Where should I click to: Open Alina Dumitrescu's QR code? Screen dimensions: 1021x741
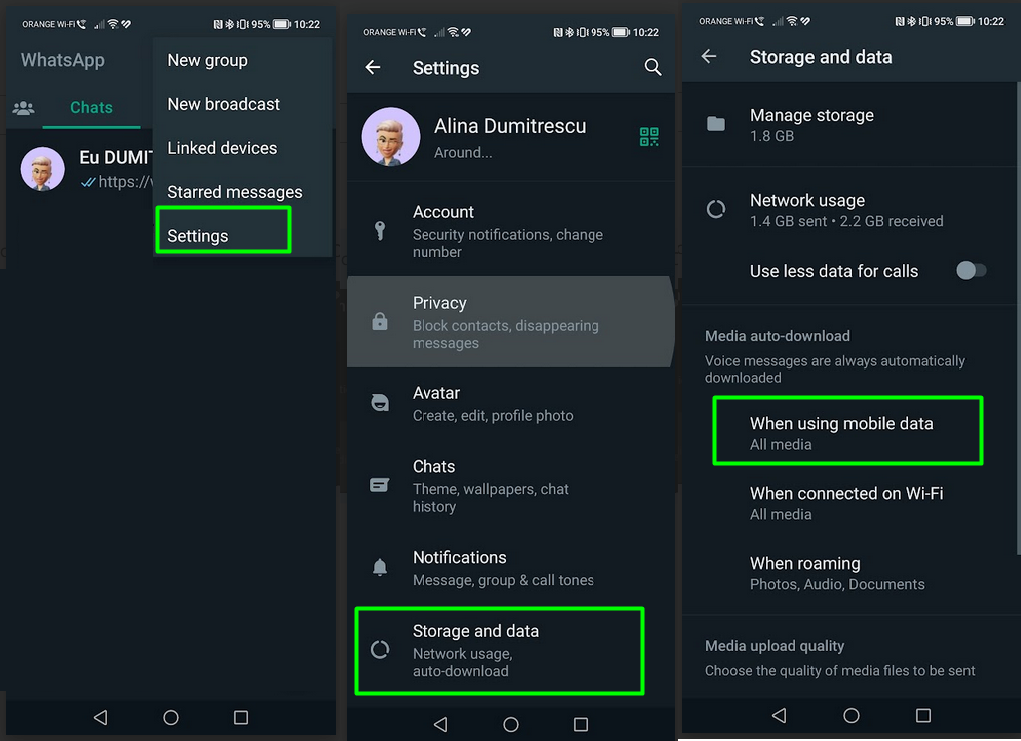click(x=649, y=137)
